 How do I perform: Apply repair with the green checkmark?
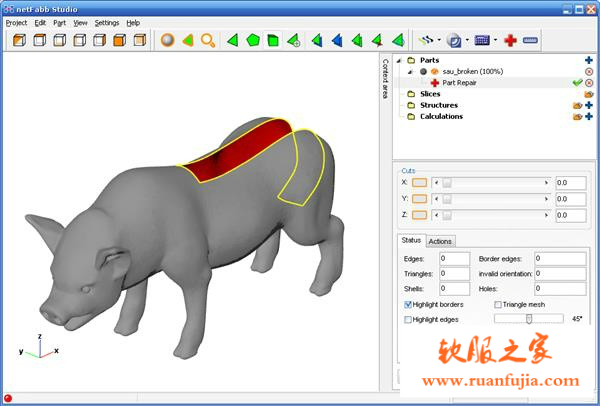(577, 82)
